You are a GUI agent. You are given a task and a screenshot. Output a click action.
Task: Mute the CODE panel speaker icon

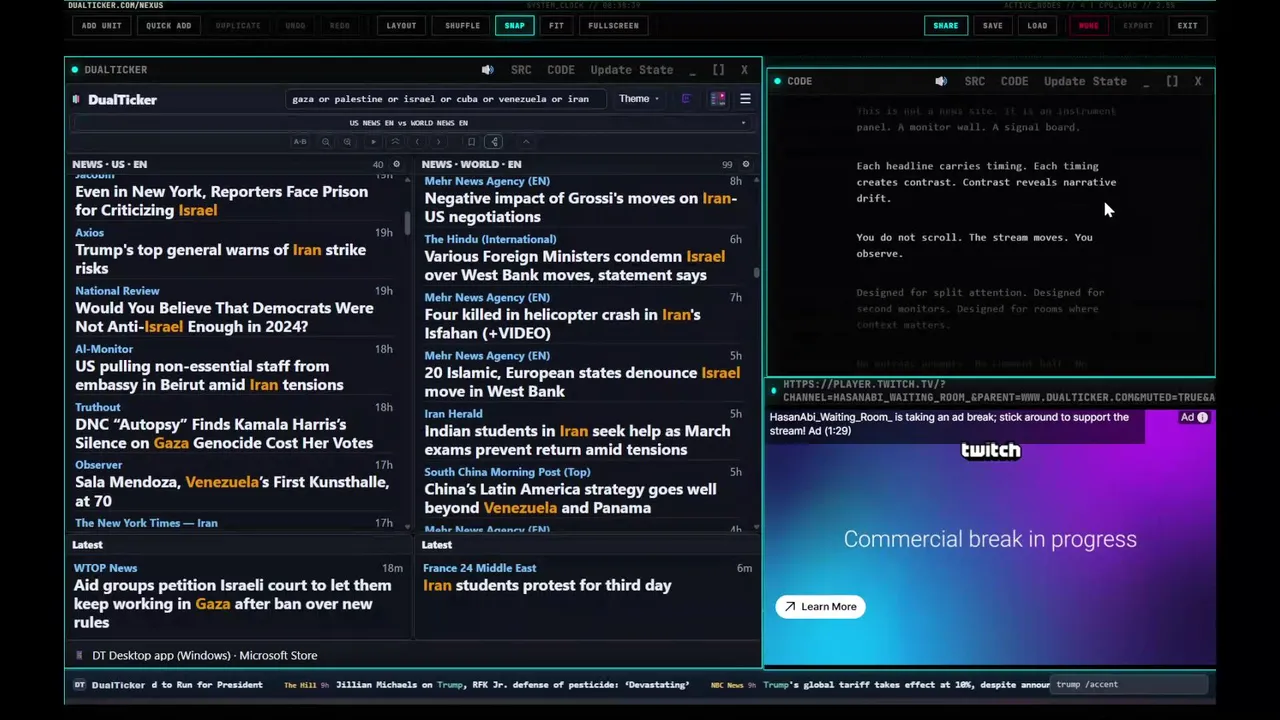[x=941, y=81]
